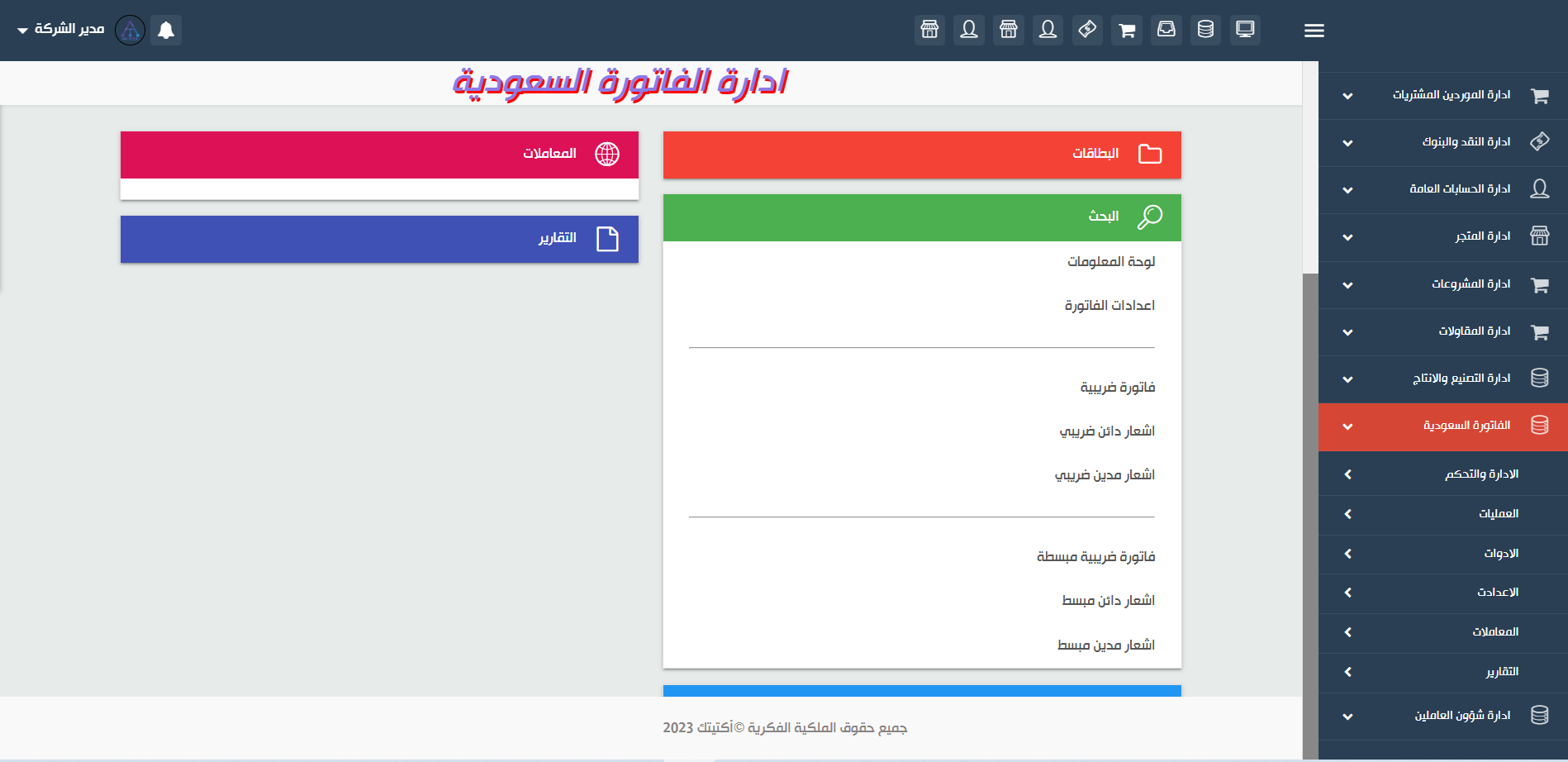Open the المعاملات sidebar submenu
This screenshot has width=1568, height=762.
[1443, 632]
